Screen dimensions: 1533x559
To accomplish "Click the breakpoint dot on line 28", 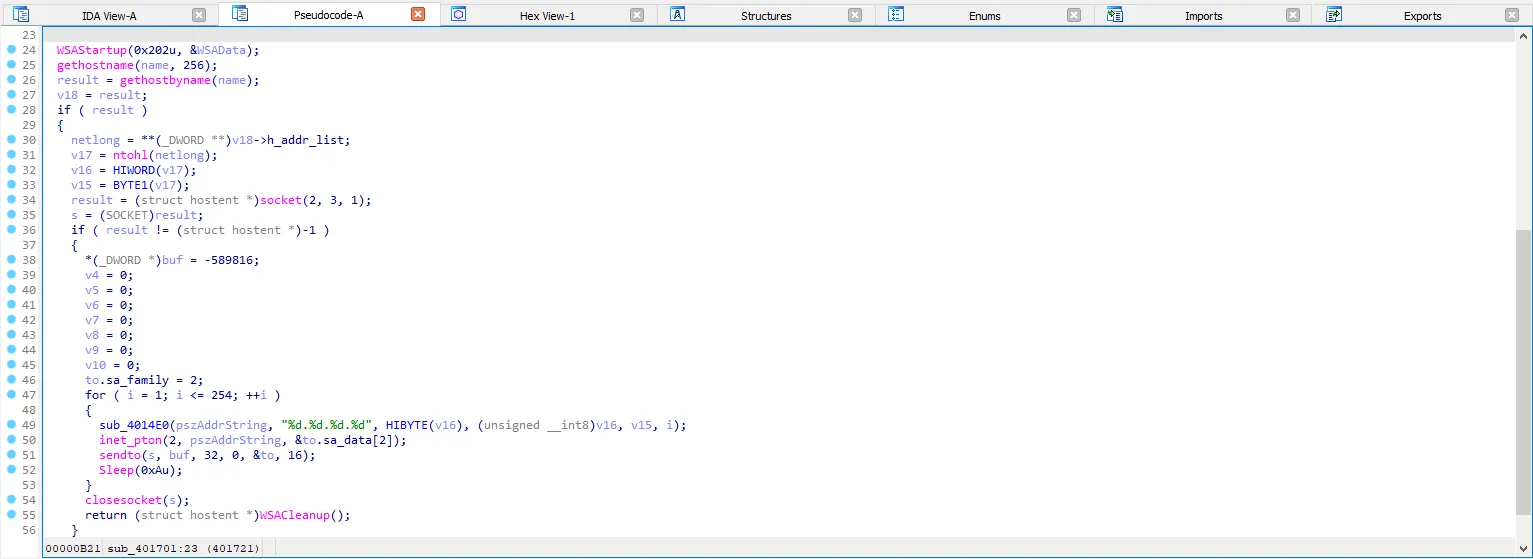I will coord(11,109).
